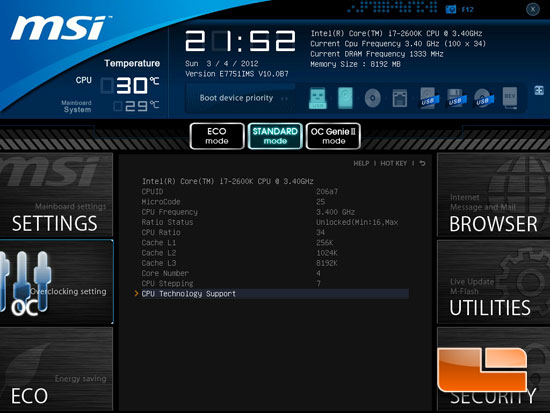Click the F12 screenshot camera icon

tap(451, 9)
